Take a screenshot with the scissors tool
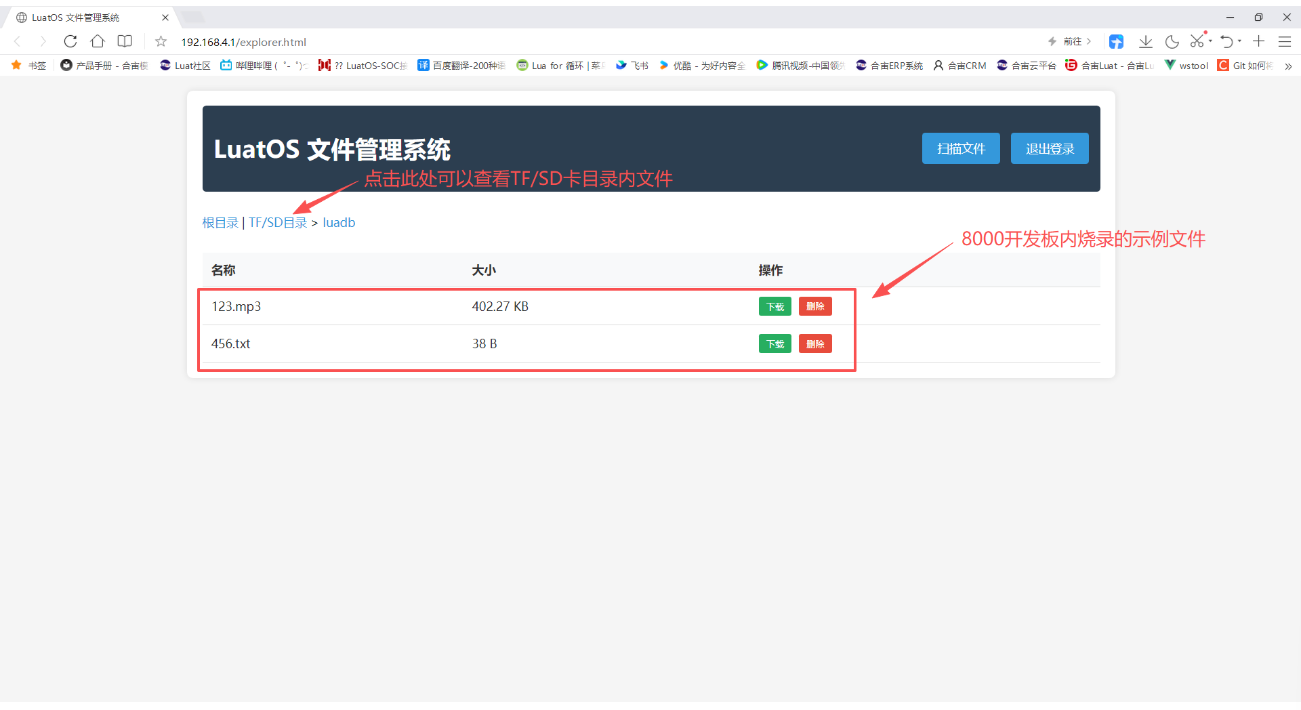Viewport: 1301px width, 710px height. point(1197,41)
